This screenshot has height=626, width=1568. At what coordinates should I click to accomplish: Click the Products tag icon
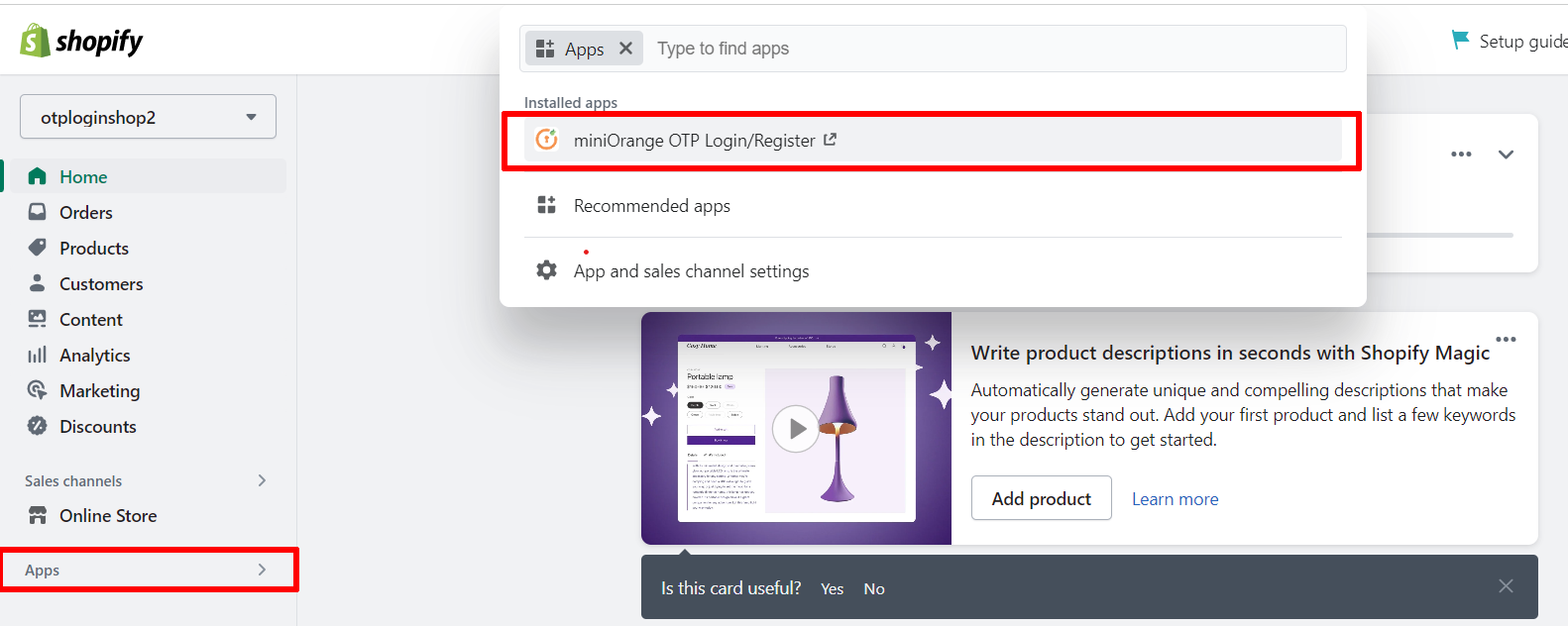click(x=38, y=248)
